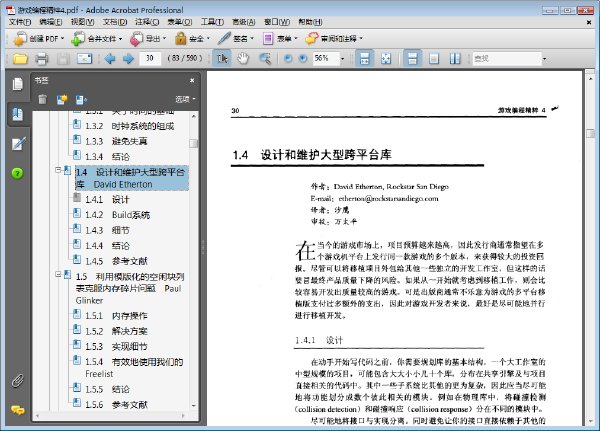Image resolution: width=600 pixels, height=431 pixels.
Task: Open the 签名 dropdown
Action: (236, 39)
